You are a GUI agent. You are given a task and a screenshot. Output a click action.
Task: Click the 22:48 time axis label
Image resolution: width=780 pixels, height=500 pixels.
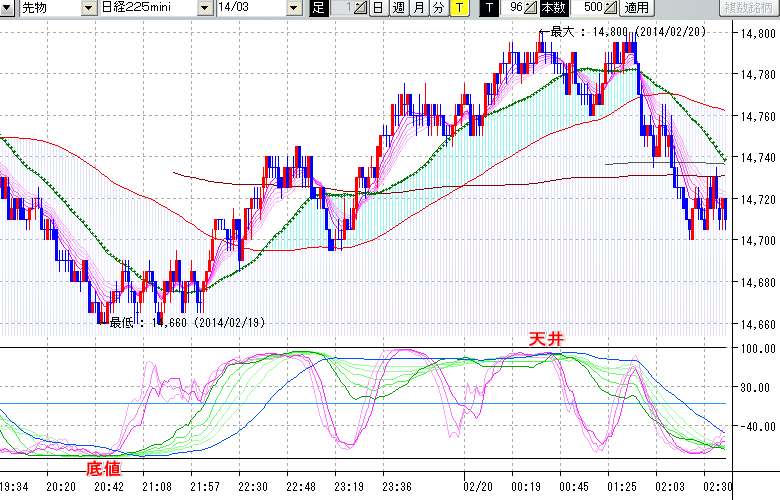click(301, 487)
